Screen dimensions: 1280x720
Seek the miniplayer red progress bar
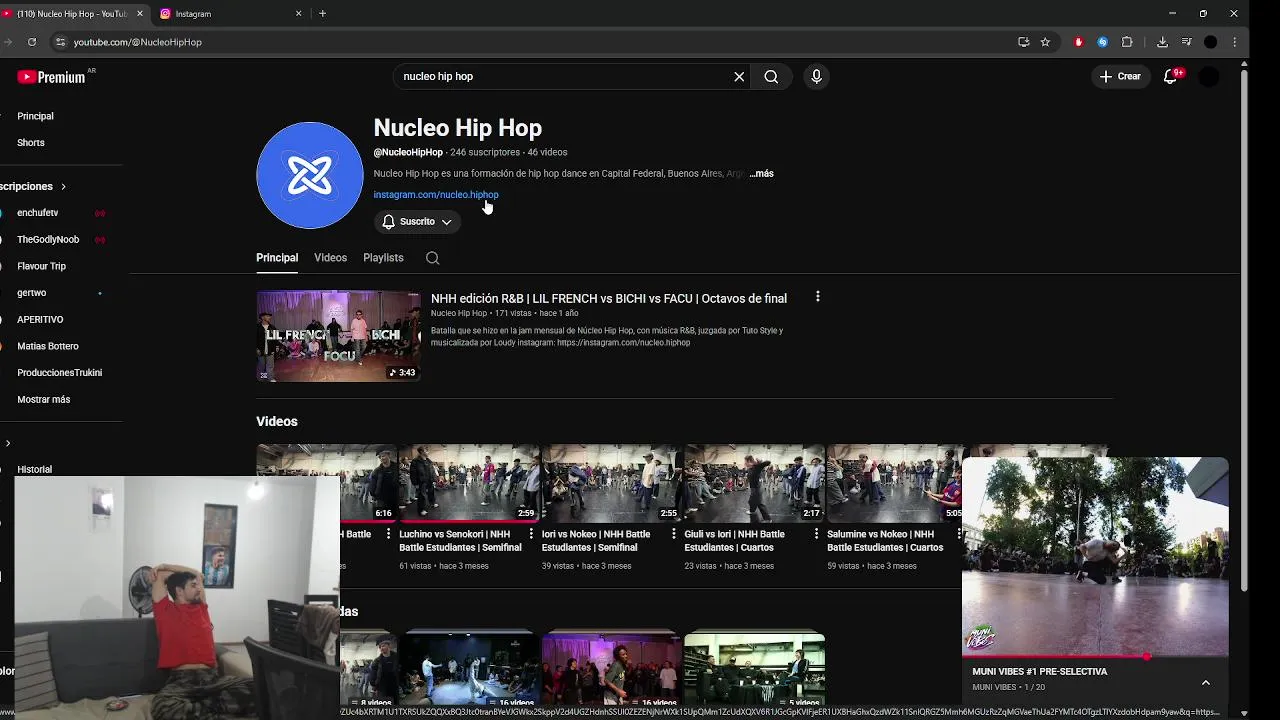[x=1095, y=657]
